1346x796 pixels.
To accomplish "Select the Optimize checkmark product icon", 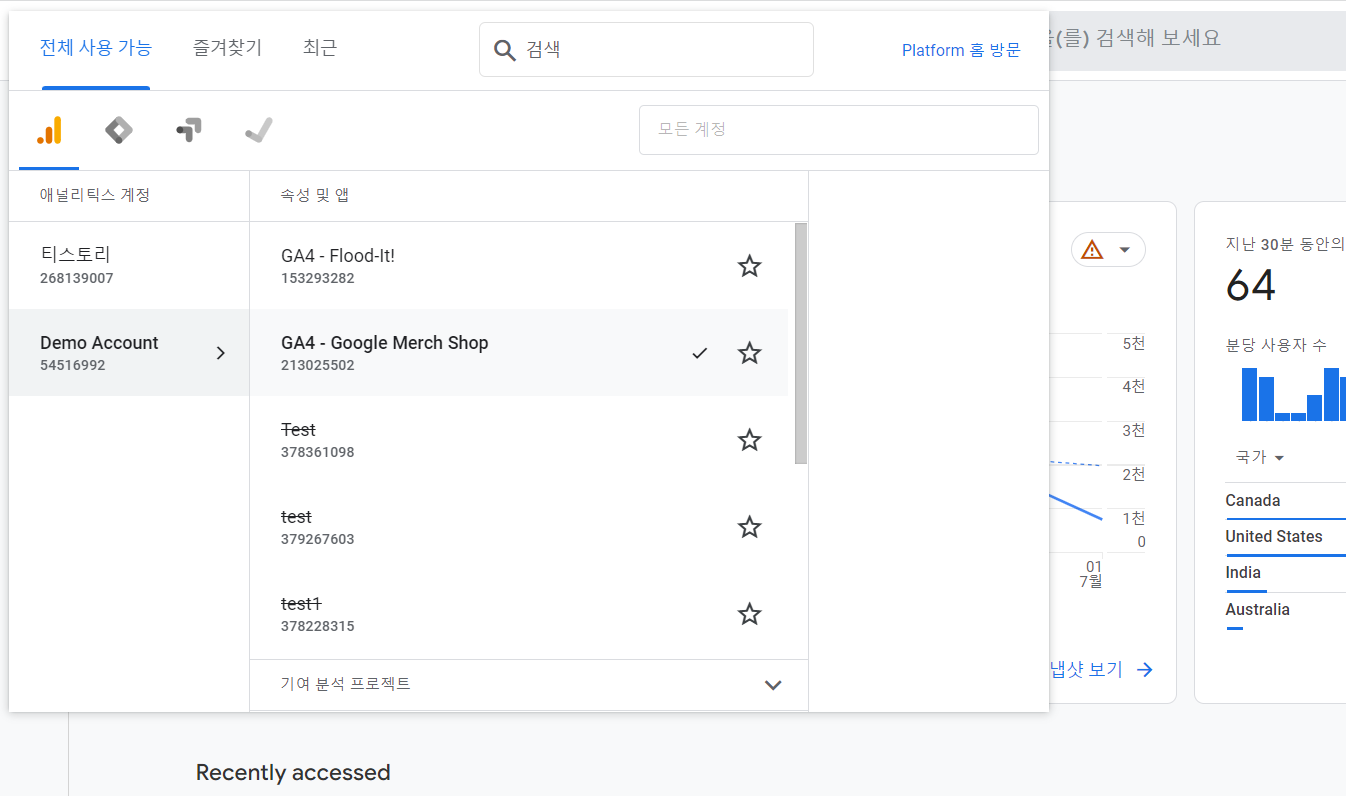I will [x=258, y=129].
